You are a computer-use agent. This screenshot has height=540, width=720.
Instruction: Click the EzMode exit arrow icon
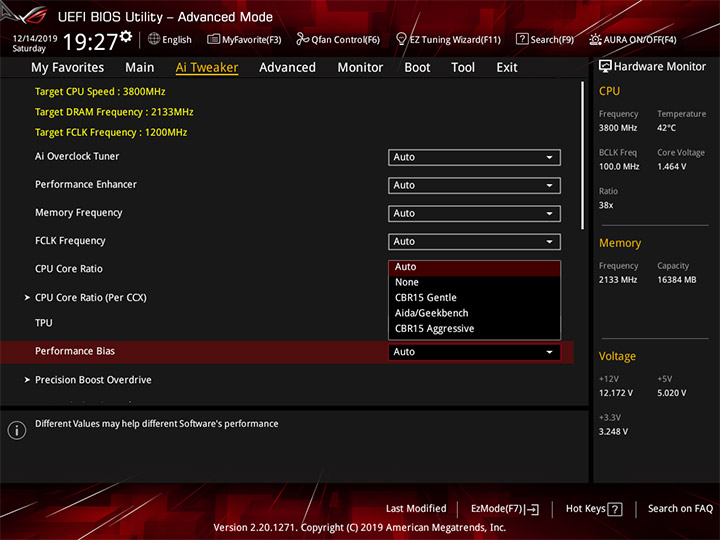(532, 509)
